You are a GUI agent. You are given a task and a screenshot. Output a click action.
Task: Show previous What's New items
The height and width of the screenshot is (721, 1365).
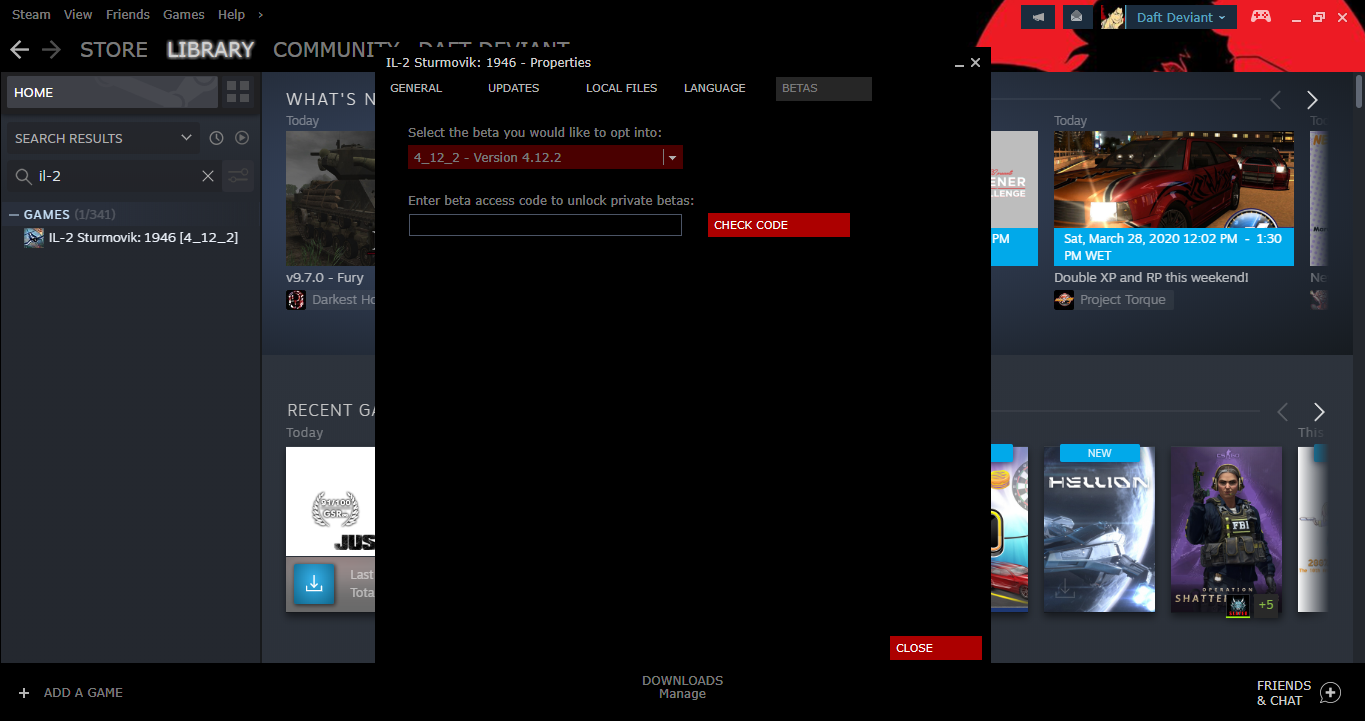click(1276, 100)
